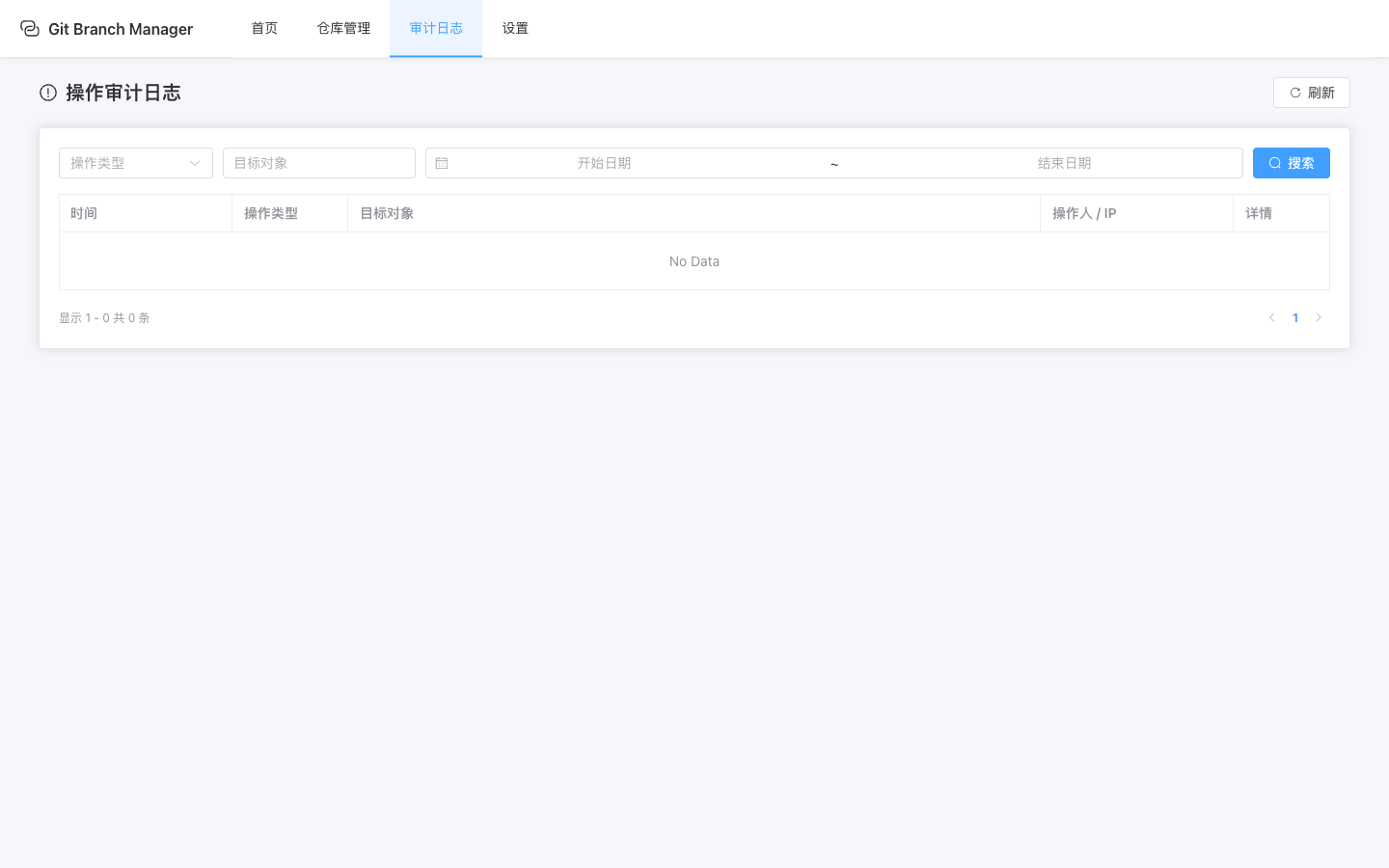Focus the 目标对象 filter input field
Viewport: 1389px width, 868px height.
[318, 163]
